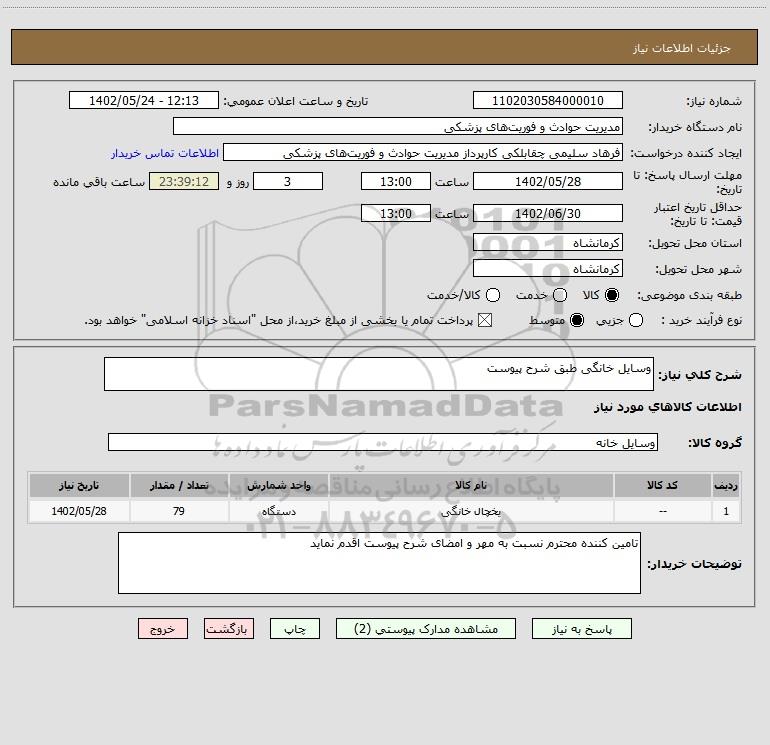The image size is (770, 745).
Task: Click the quantity cell 79
Action: coord(179,512)
